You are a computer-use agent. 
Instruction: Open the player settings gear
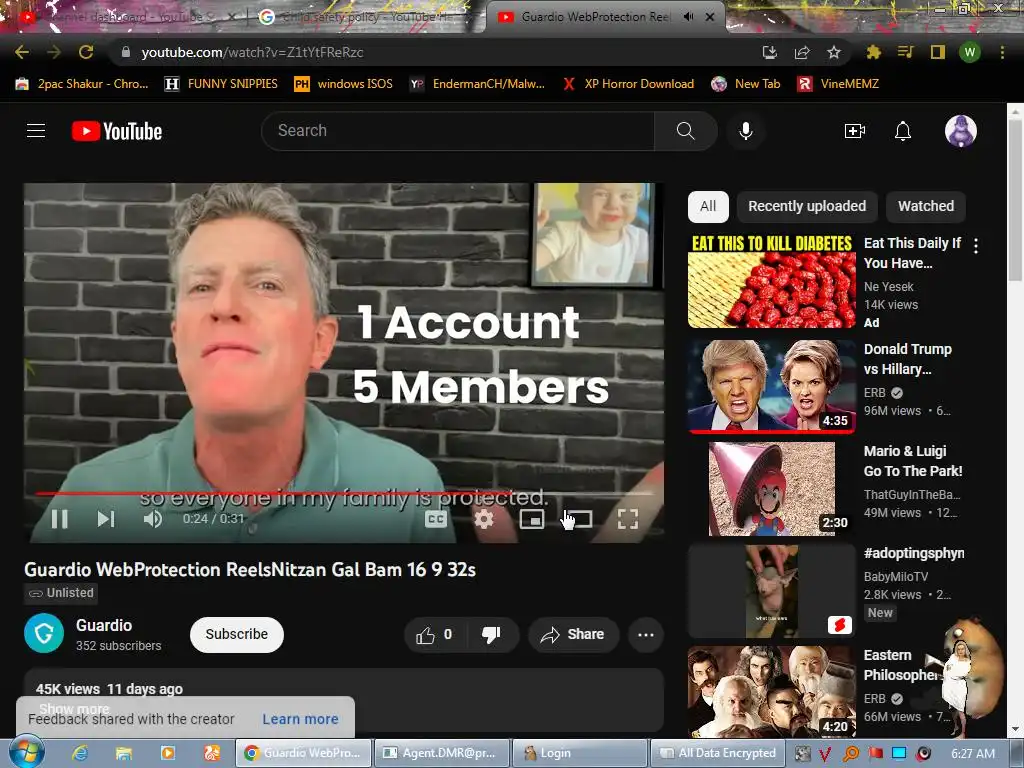click(484, 519)
